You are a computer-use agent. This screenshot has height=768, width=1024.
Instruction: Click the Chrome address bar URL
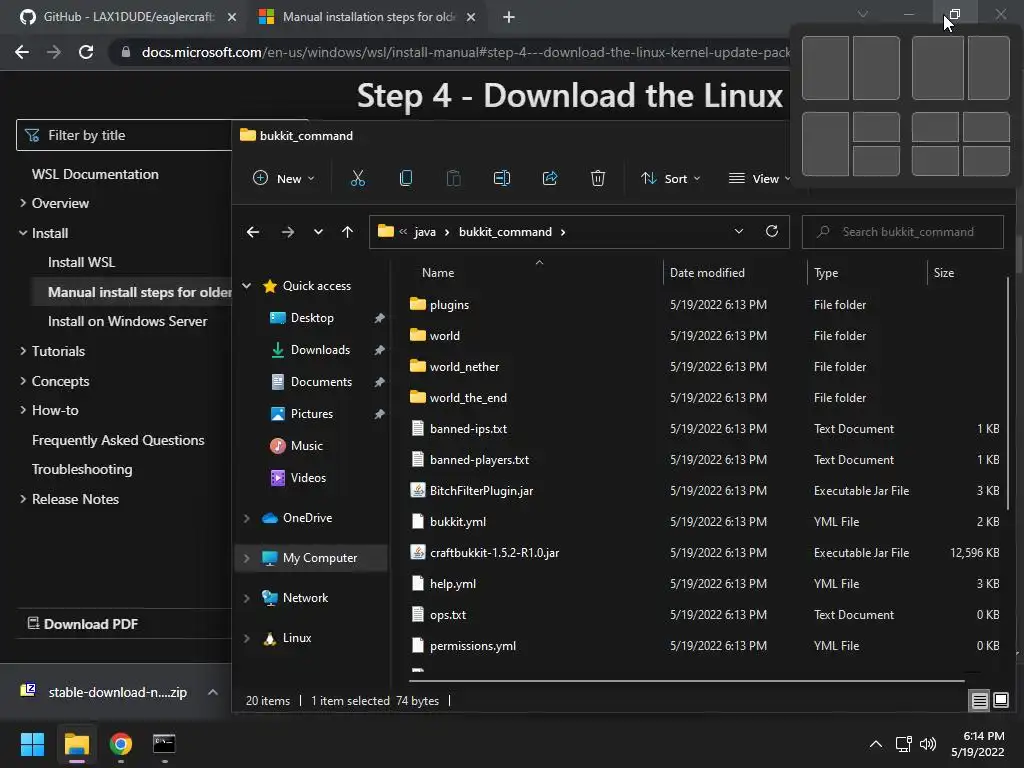pos(466,52)
